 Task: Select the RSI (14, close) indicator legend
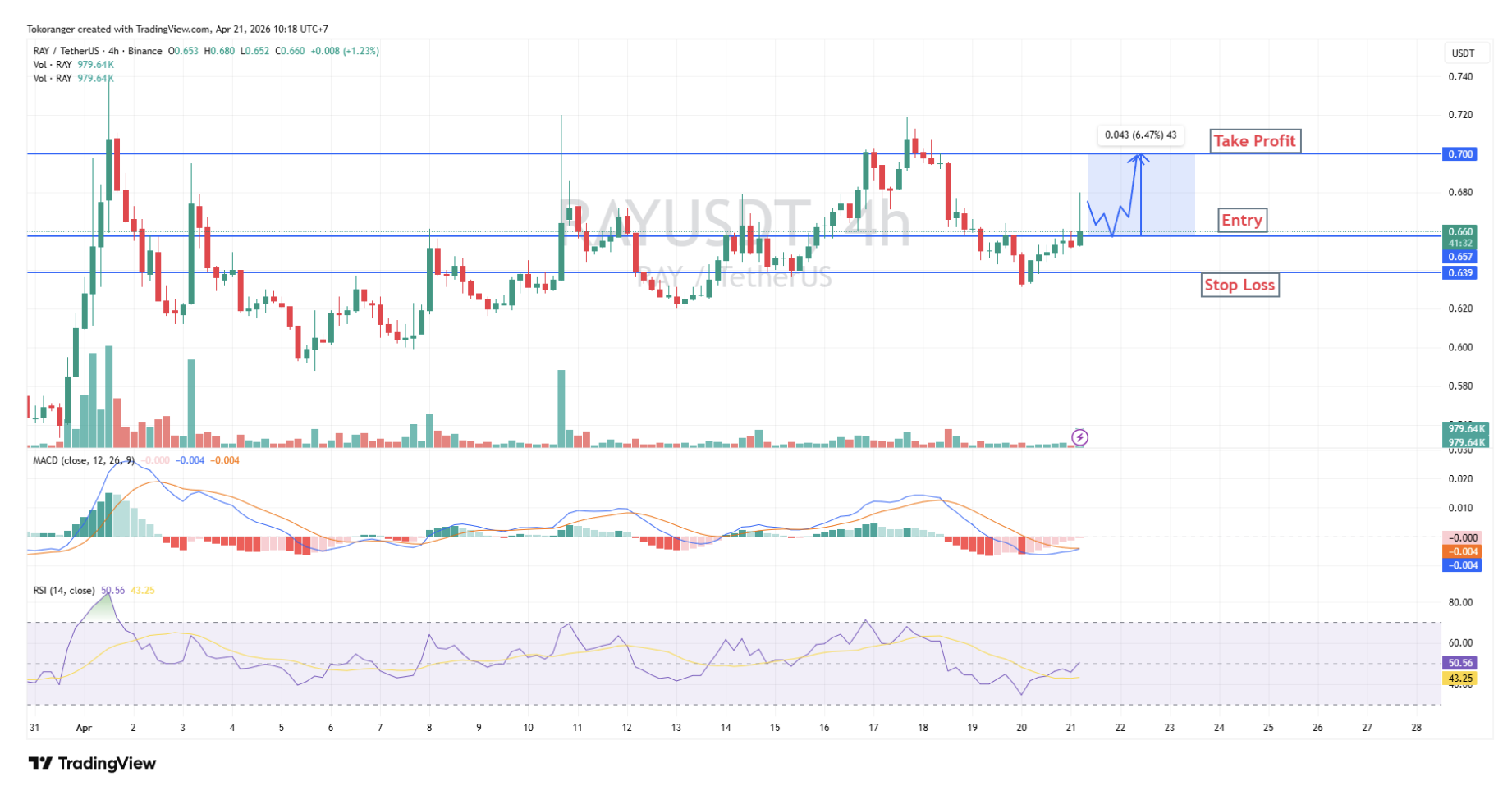[64, 591]
